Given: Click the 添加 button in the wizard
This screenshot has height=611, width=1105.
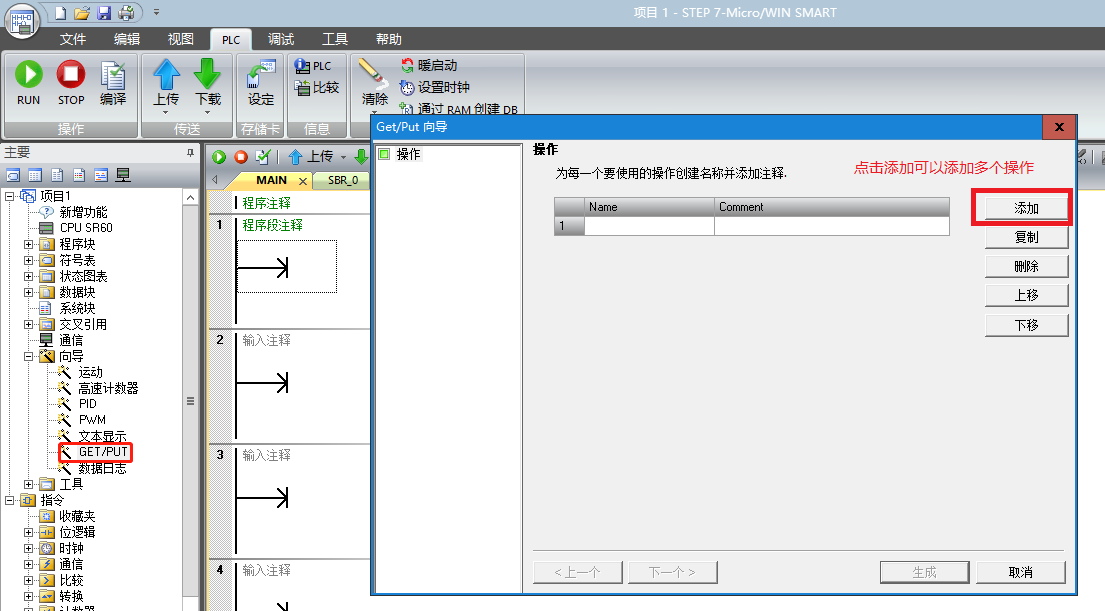Looking at the screenshot, I should [1026, 208].
